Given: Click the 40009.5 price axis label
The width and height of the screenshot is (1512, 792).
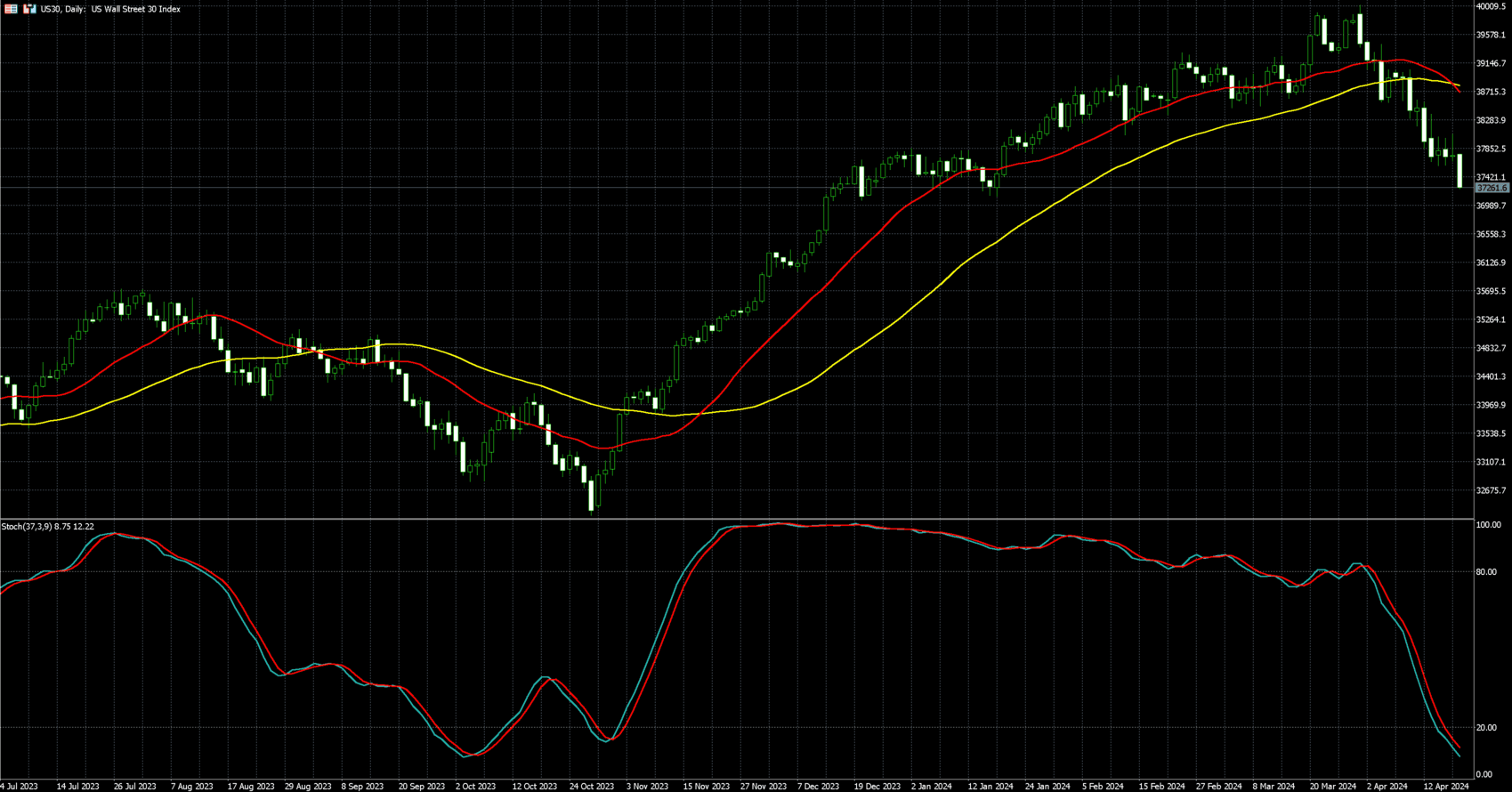Looking at the screenshot, I should click(1491, 6).
